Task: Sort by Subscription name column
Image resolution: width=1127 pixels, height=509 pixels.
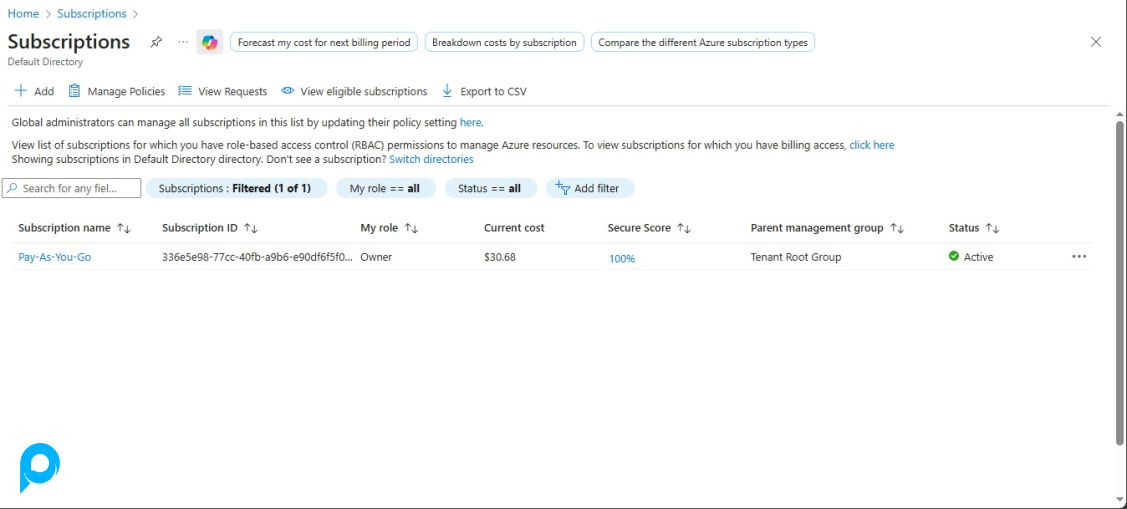Action: pos(75,228)
